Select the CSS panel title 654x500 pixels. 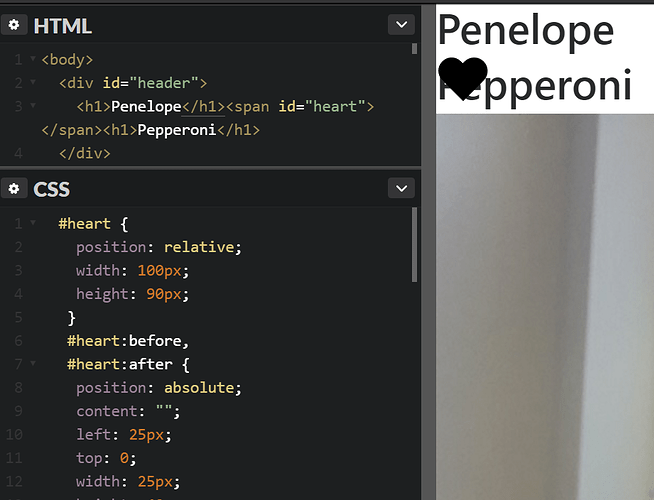tap(51, 189)
